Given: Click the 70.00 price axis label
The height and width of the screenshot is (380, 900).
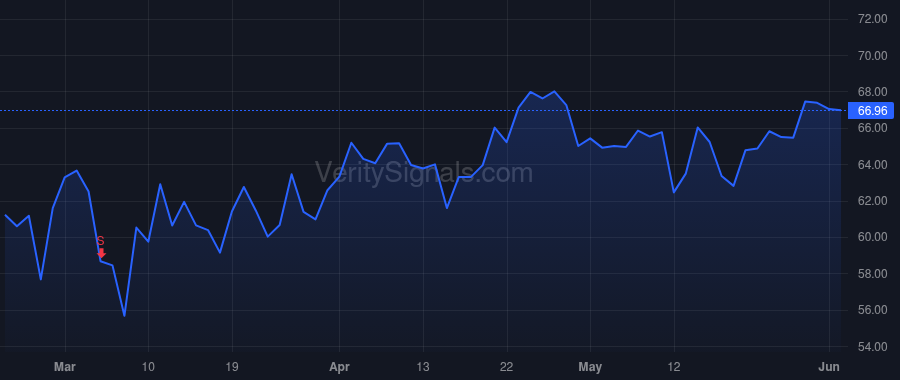Looking at the screenshot, I should pos(872,56).
